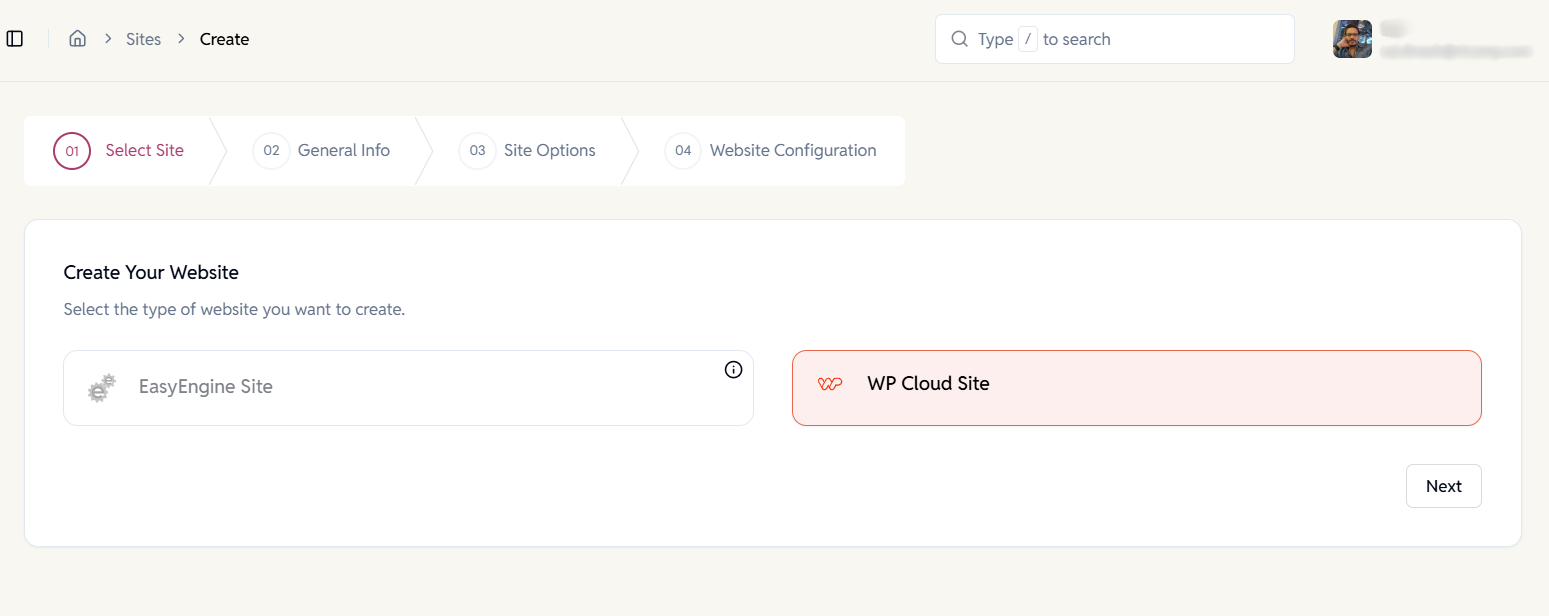Click the WP Cloud logo icon
The image size is (1549, 616).
pos(829,383)
